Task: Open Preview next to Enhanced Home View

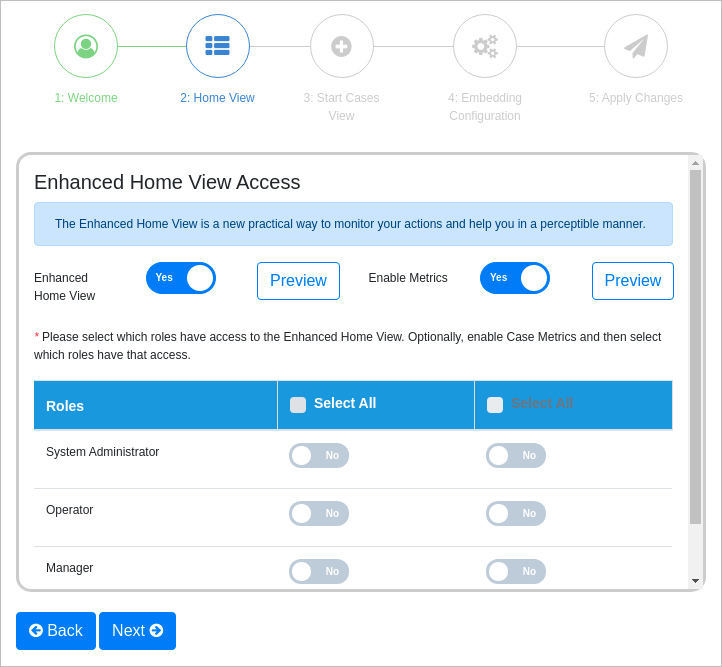Action: [x=298, y=281]
